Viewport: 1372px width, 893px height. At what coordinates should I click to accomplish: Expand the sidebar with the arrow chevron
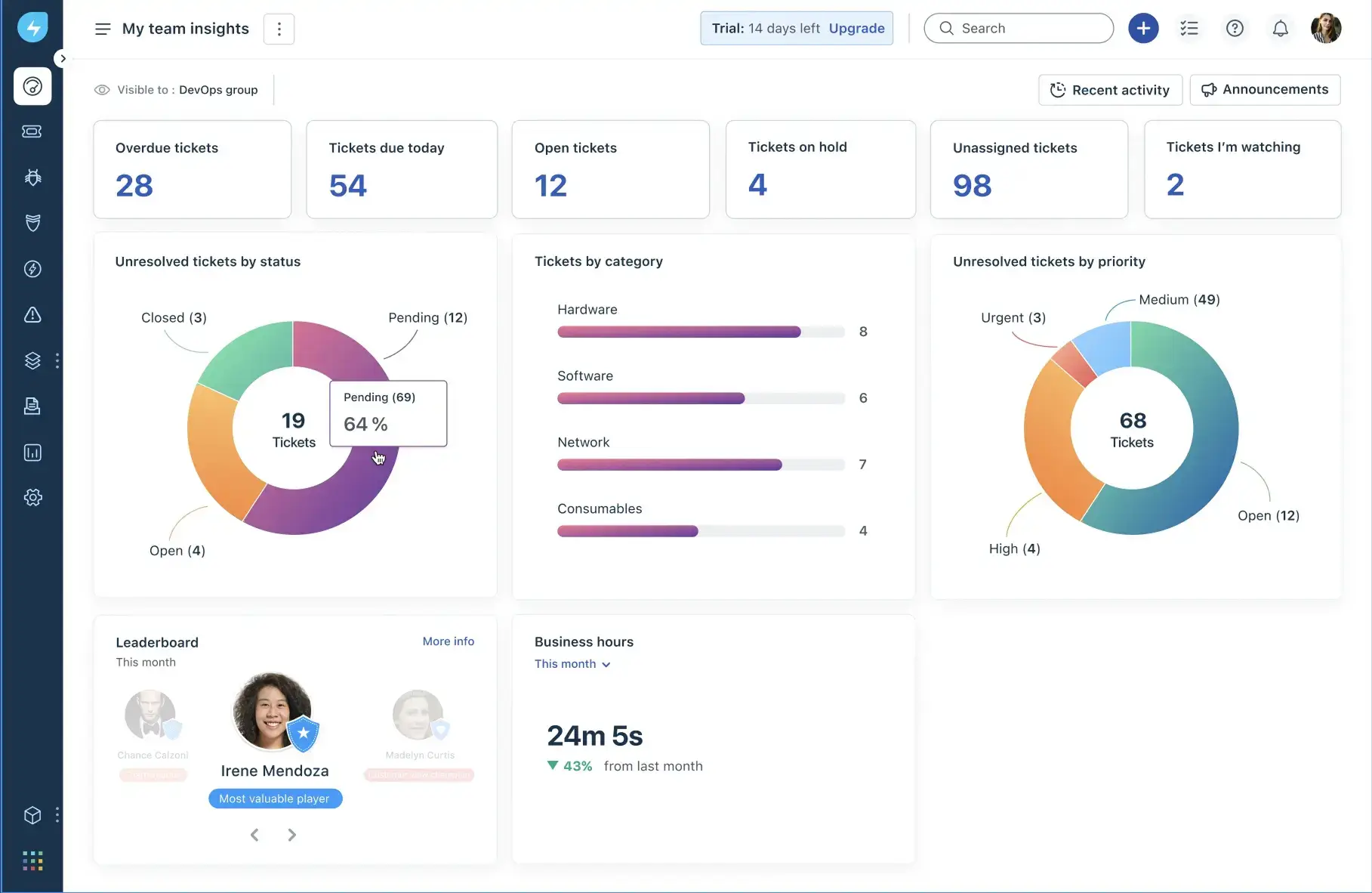click(63, 58)
